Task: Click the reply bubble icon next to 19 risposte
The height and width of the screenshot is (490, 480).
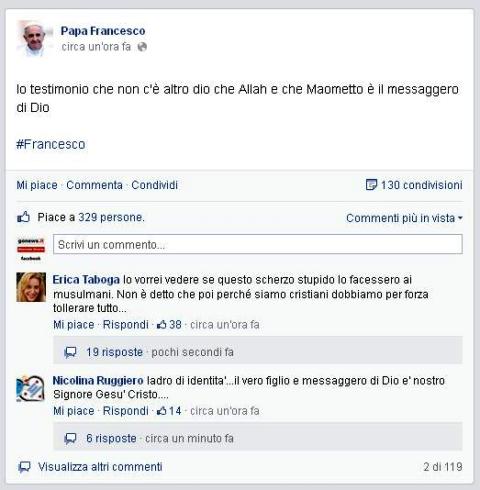Action: (x=70, y=352)
